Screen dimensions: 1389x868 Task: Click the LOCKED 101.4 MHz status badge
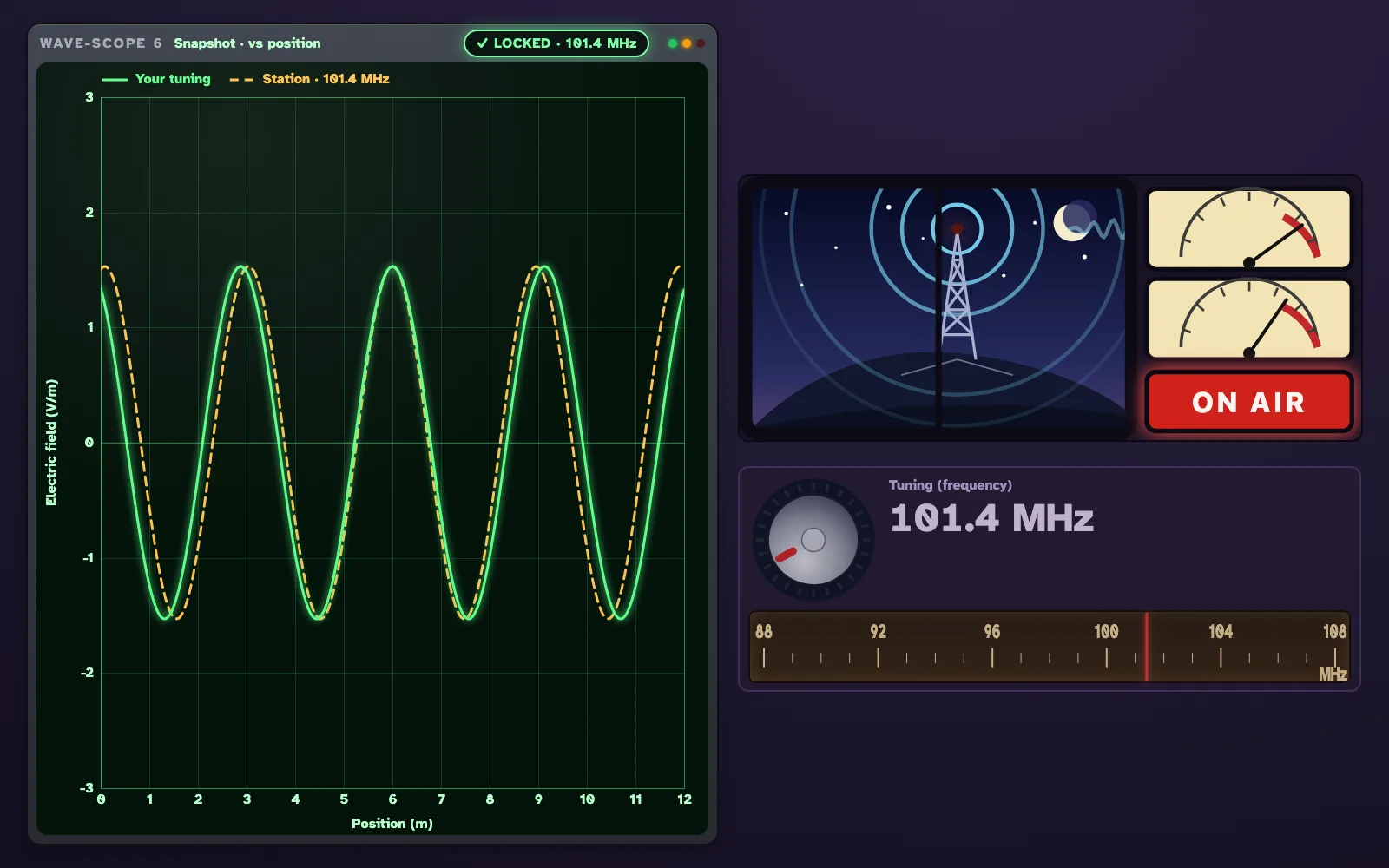click(556, 43)
